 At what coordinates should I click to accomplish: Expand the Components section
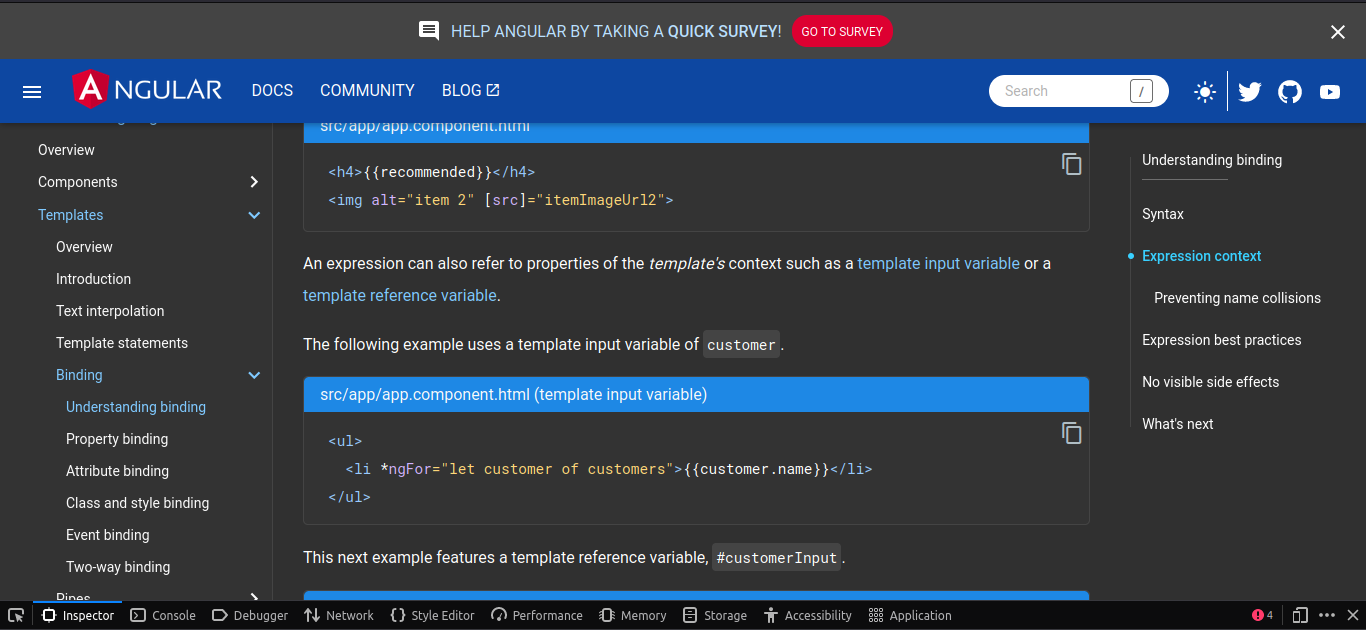pyautogui.click(x=254, y=182)
